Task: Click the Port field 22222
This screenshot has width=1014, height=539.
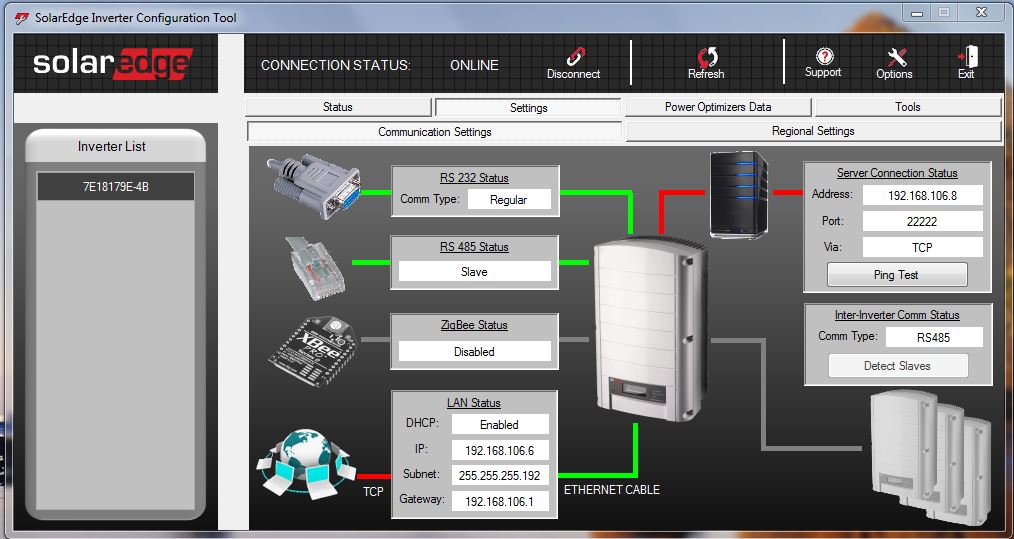Action: pos(922,221)
